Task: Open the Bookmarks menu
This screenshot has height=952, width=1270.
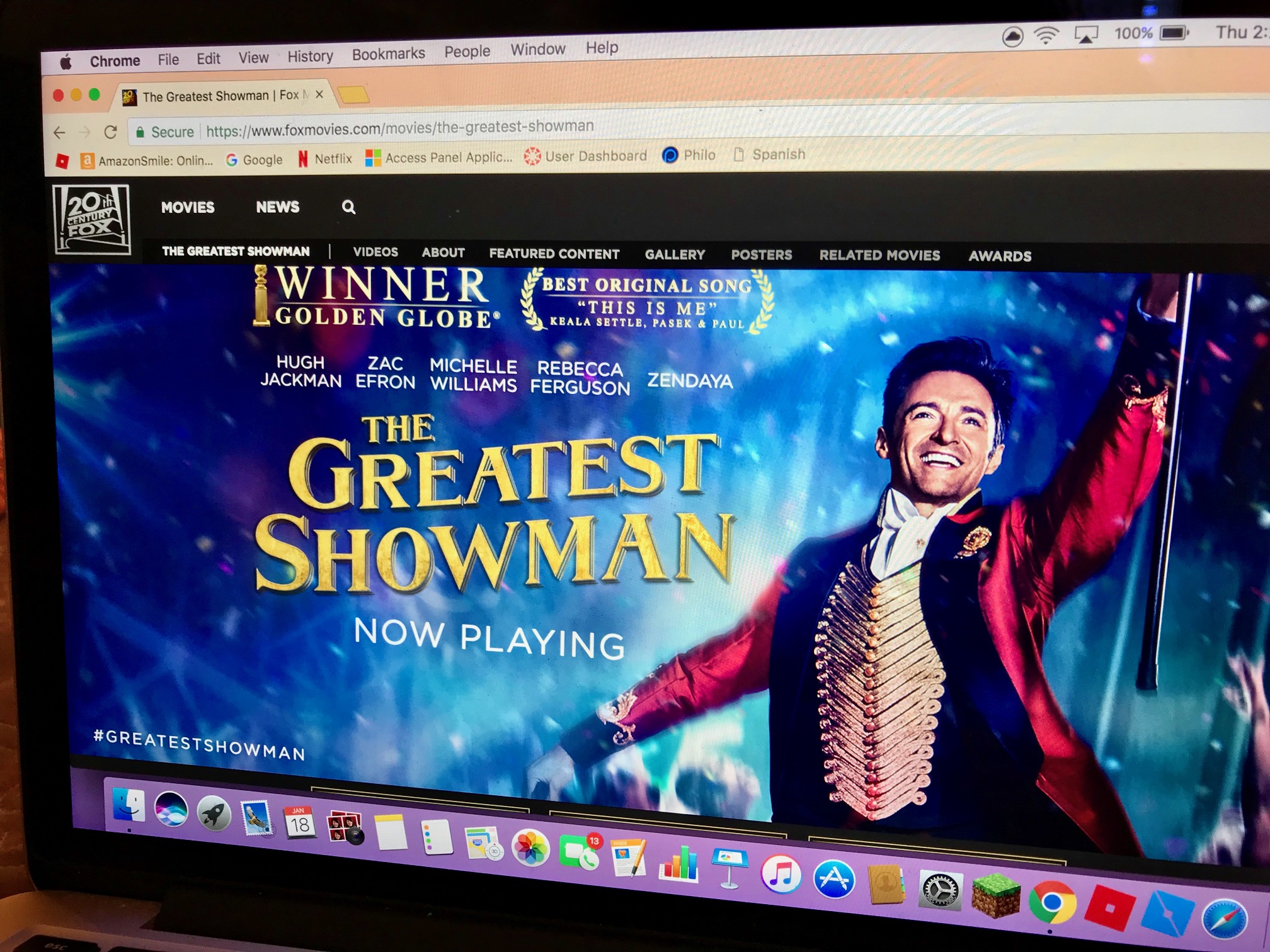Action: pos(389,54)
